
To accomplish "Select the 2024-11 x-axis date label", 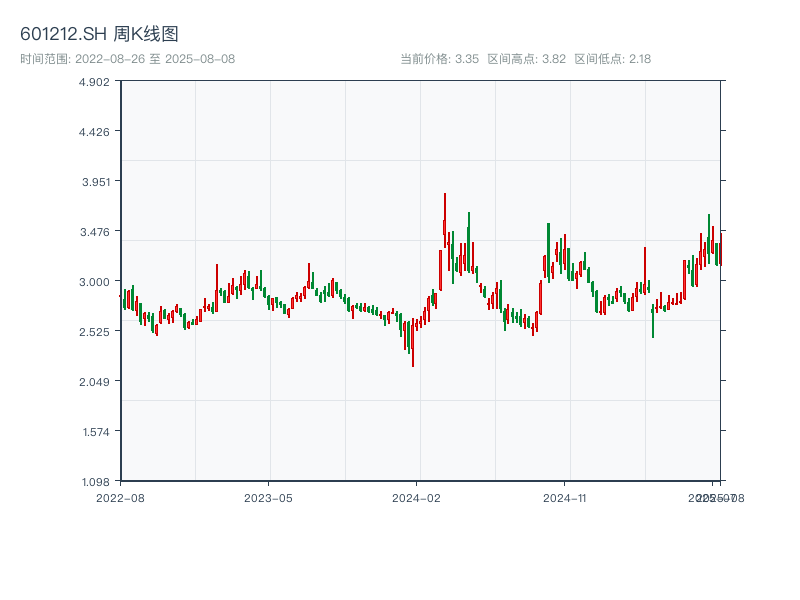I will [564, 497].
